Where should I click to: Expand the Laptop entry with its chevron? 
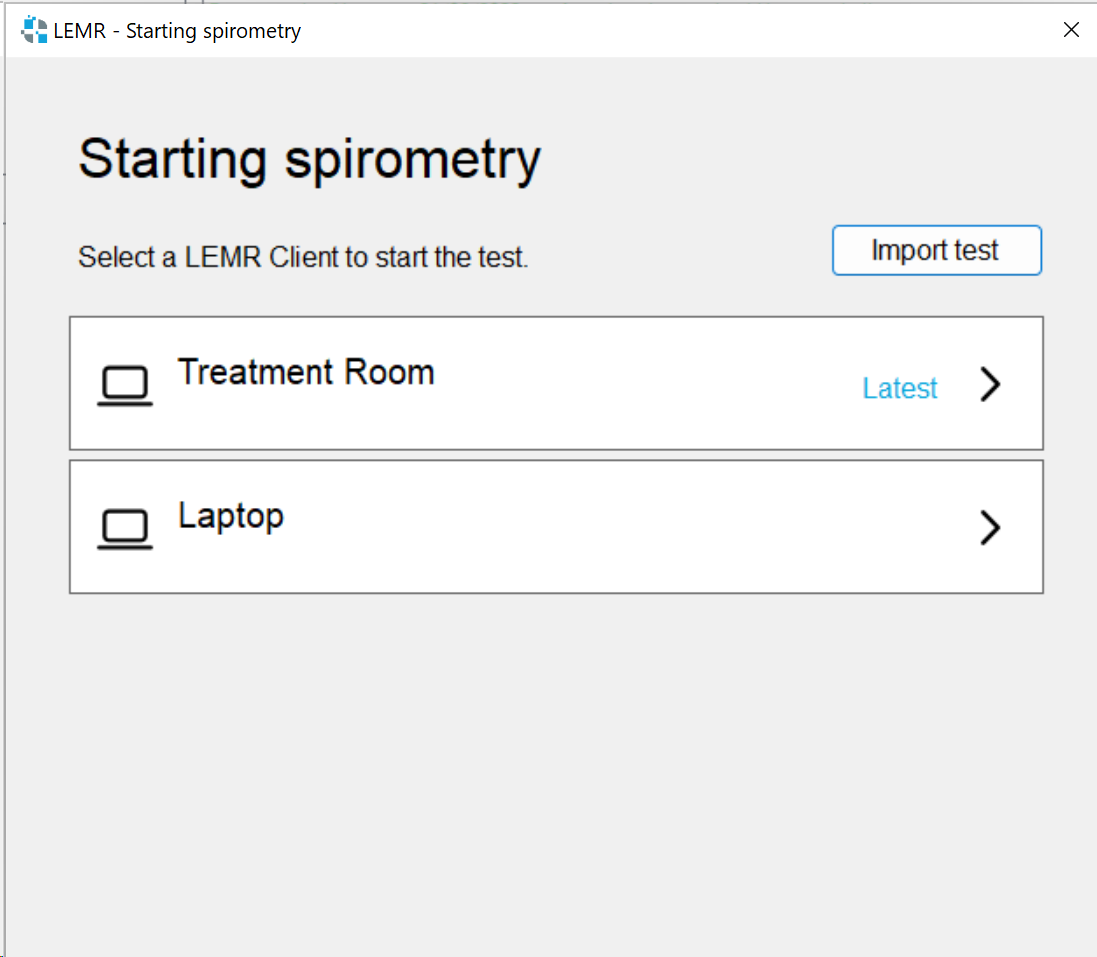pos(989,527)
